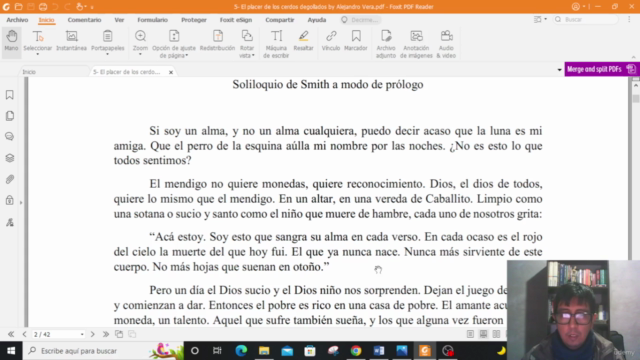This screenshot has height=360, width=640.
Task: Close the El placer de los cerdo tab
Action: 171,72
